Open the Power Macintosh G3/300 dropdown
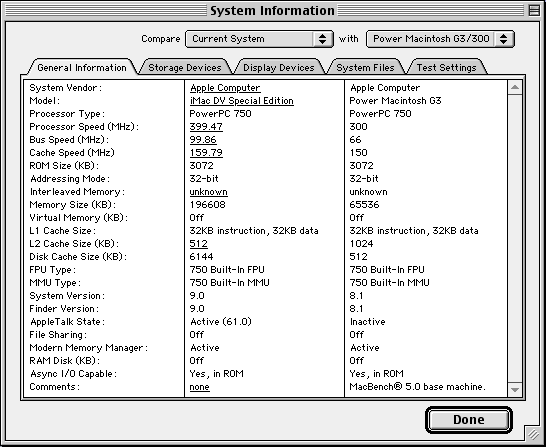 [x=440, y=39]
